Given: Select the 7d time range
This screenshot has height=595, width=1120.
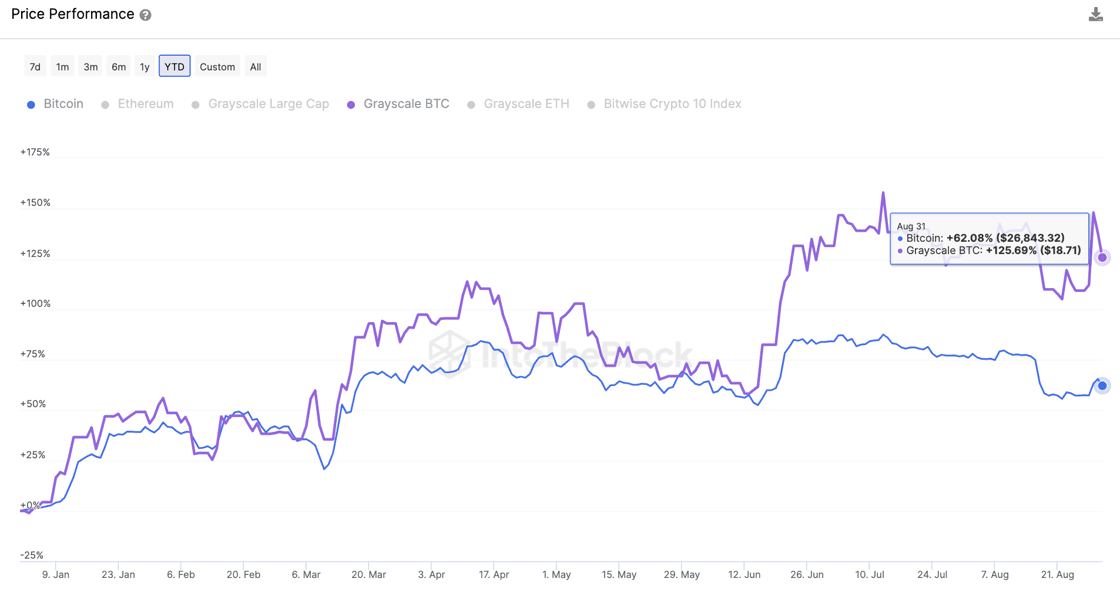Looking at the screenshot, I should pos(35,66).
